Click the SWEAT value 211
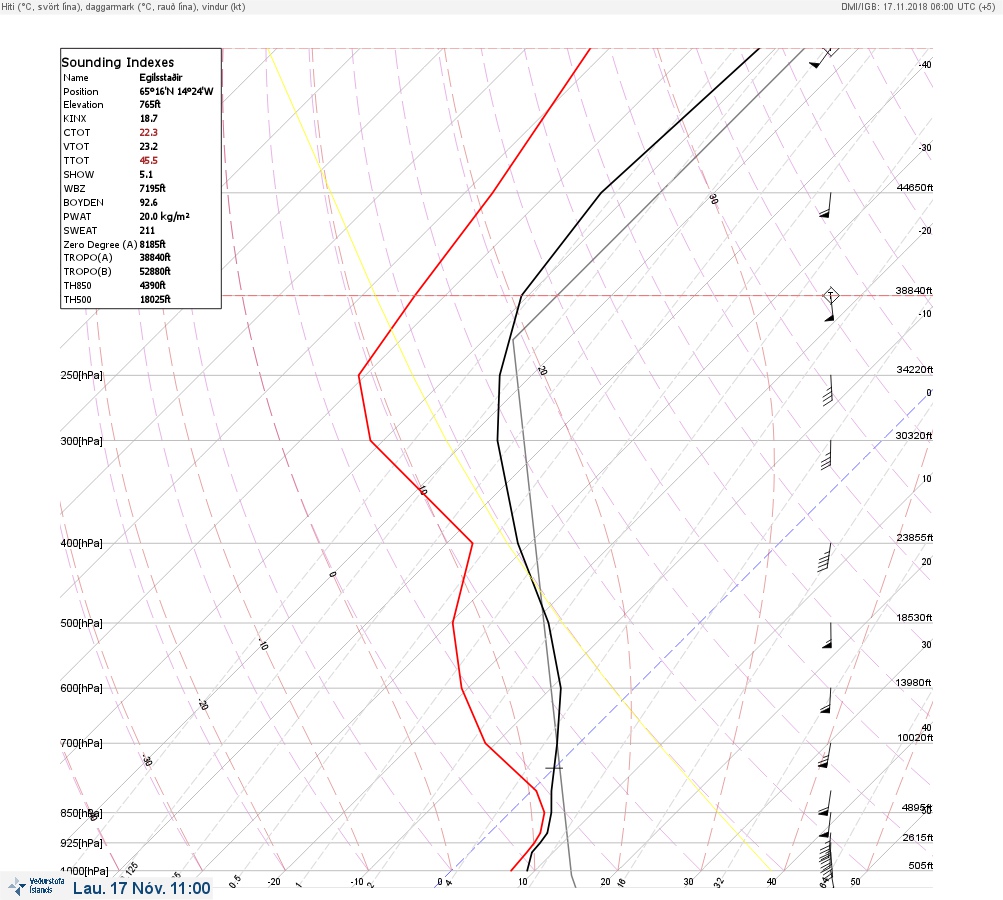This screenshot has height=900, width=1003. [147, 230]
